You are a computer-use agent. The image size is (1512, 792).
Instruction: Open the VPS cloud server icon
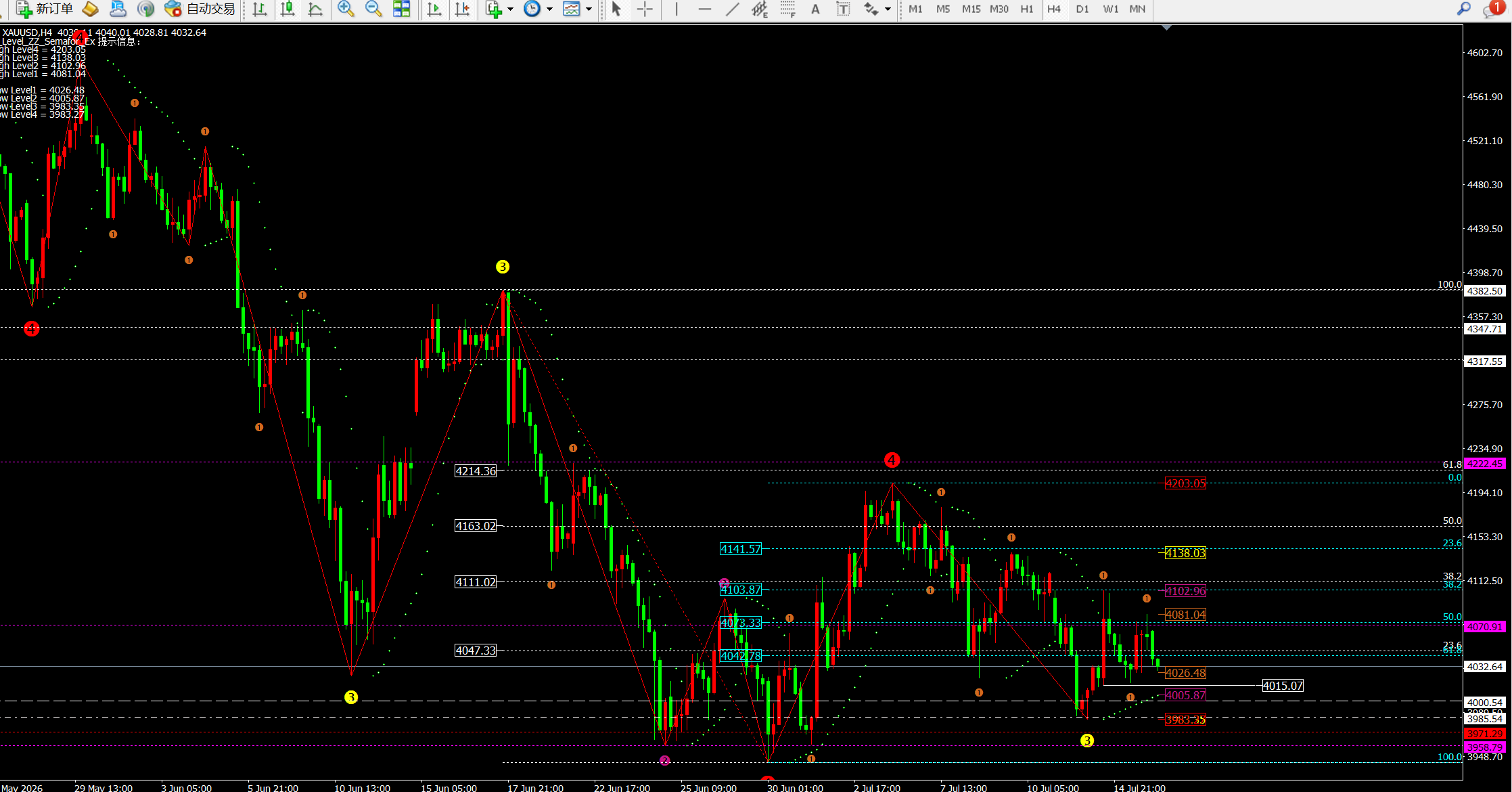(x=118, y=9)
